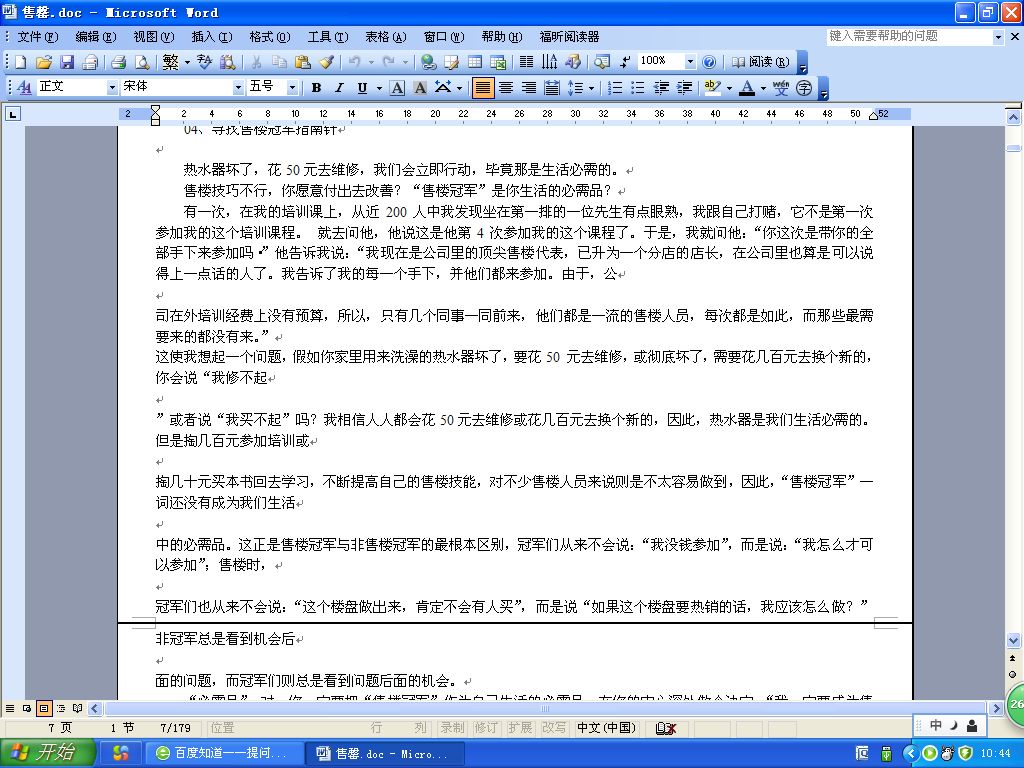Insert a hyperlink using the globe icon
The width and height of the screenshot is (1024, 768).
point(427,62)
